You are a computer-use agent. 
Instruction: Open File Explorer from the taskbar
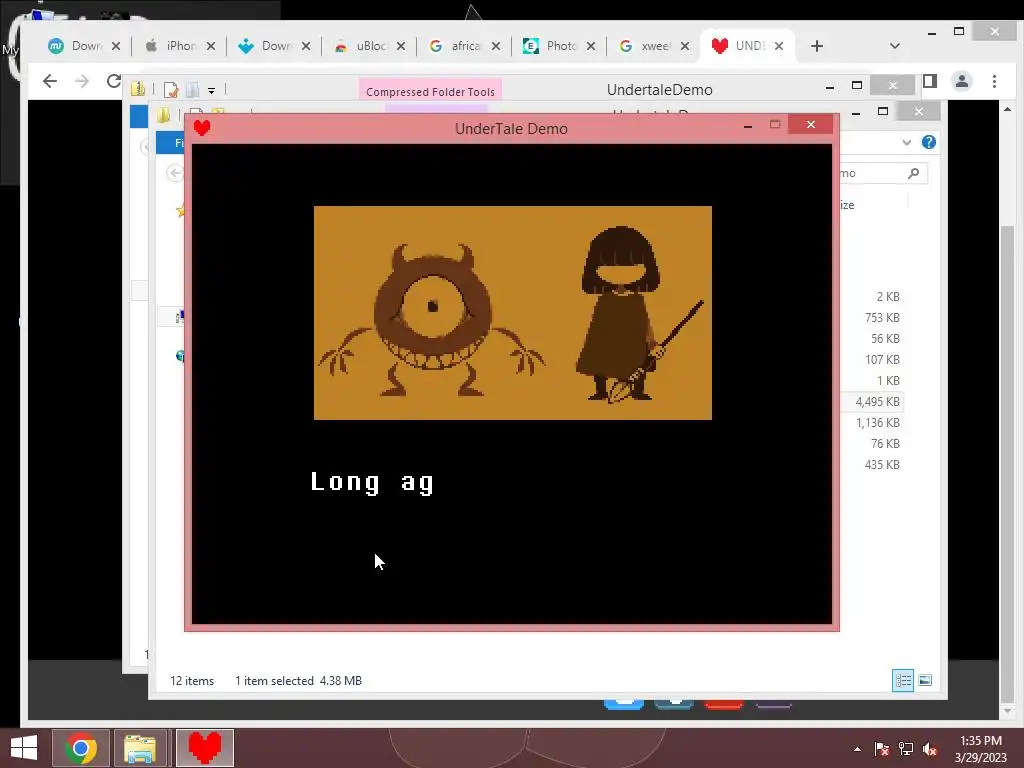(140, 748)
